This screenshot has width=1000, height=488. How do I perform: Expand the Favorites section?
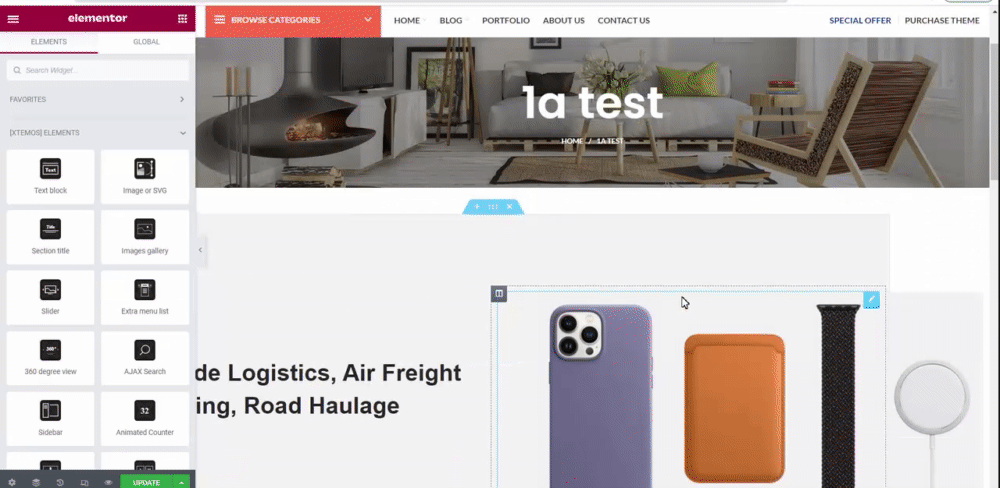pos(98,100)
